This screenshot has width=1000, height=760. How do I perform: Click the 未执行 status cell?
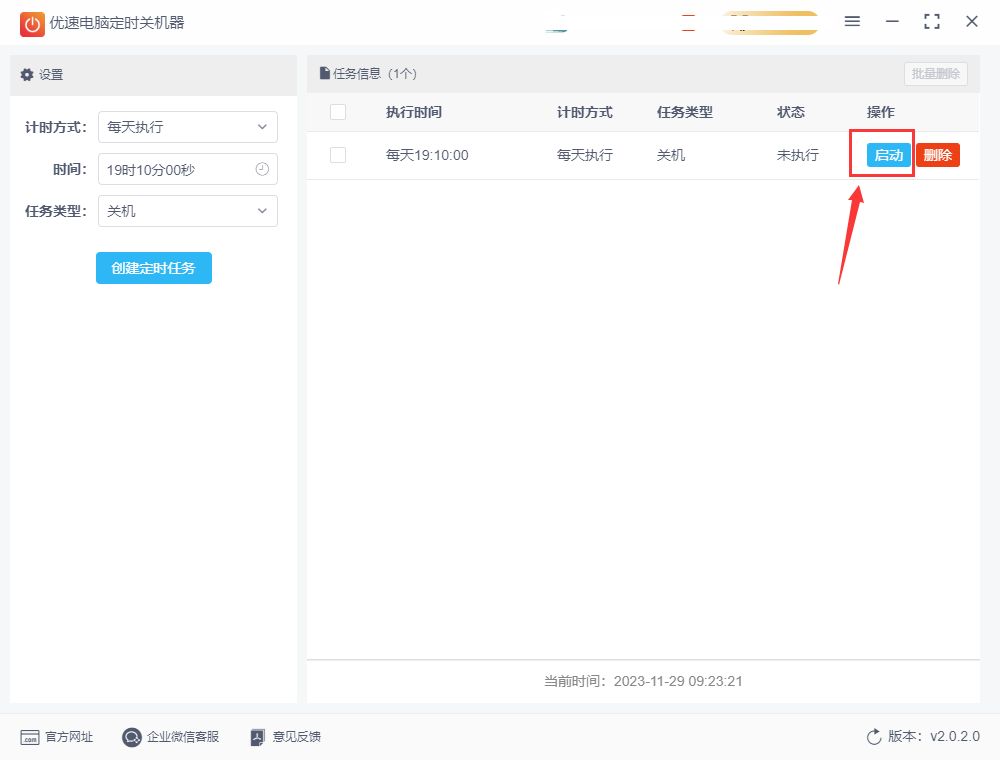[x=798, y=155]
